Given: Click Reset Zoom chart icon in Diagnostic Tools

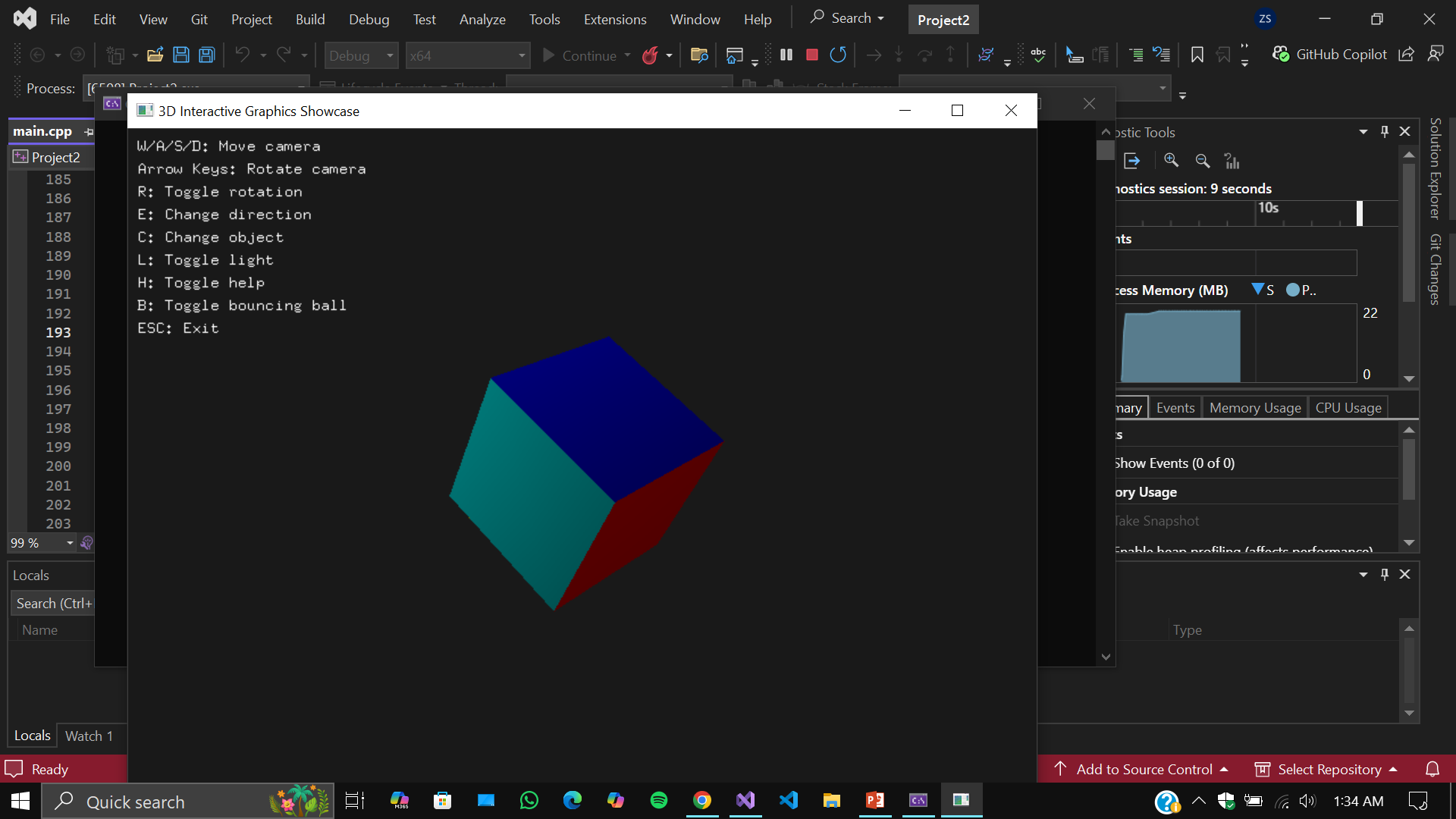Looking at the screenshot, I should click(1232, 161).
